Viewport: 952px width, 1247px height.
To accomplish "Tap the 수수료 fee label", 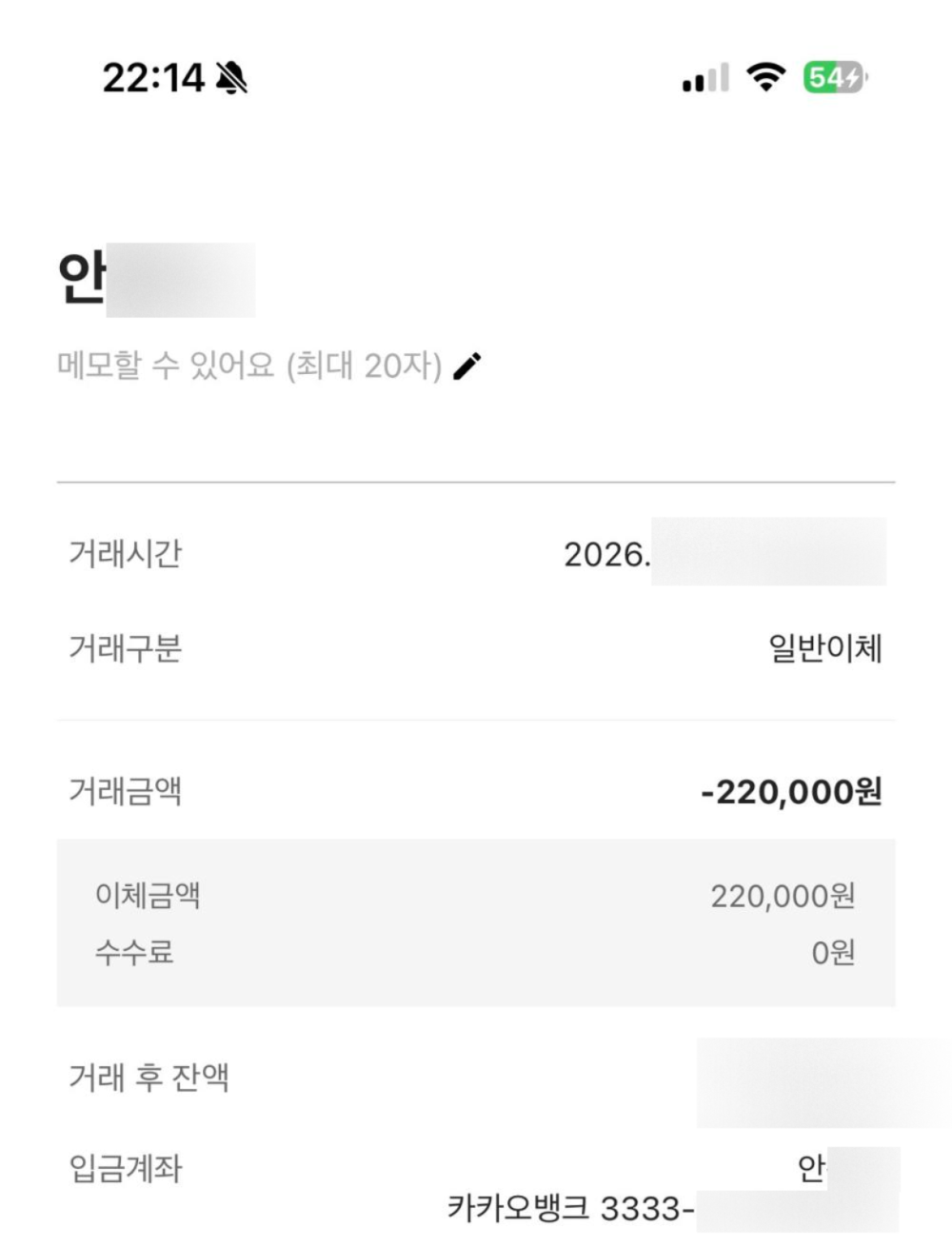I will [x=134, y=951].
